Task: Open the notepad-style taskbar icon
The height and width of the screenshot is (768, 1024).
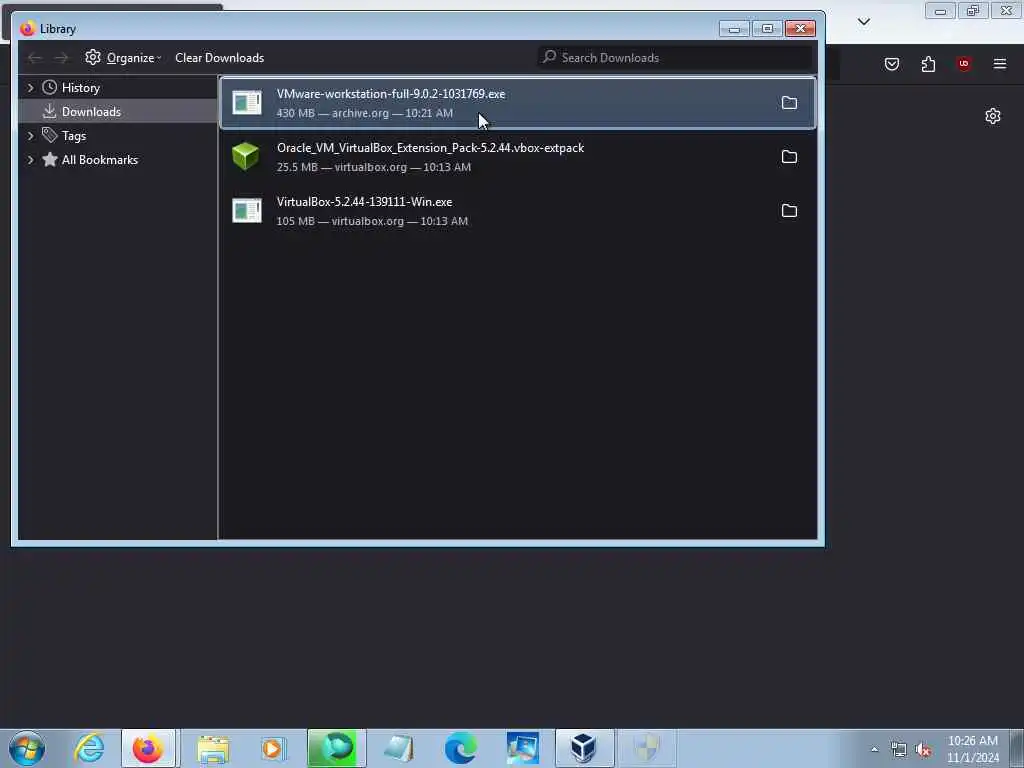Action: coord(398,748)
